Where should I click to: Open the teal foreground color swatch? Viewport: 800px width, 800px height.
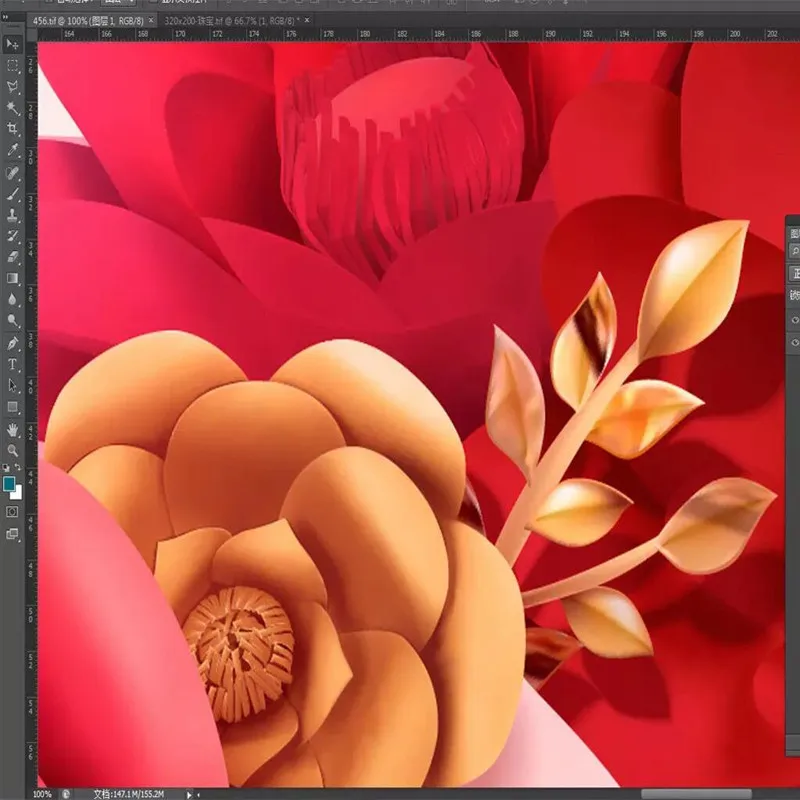click(10, 484)
